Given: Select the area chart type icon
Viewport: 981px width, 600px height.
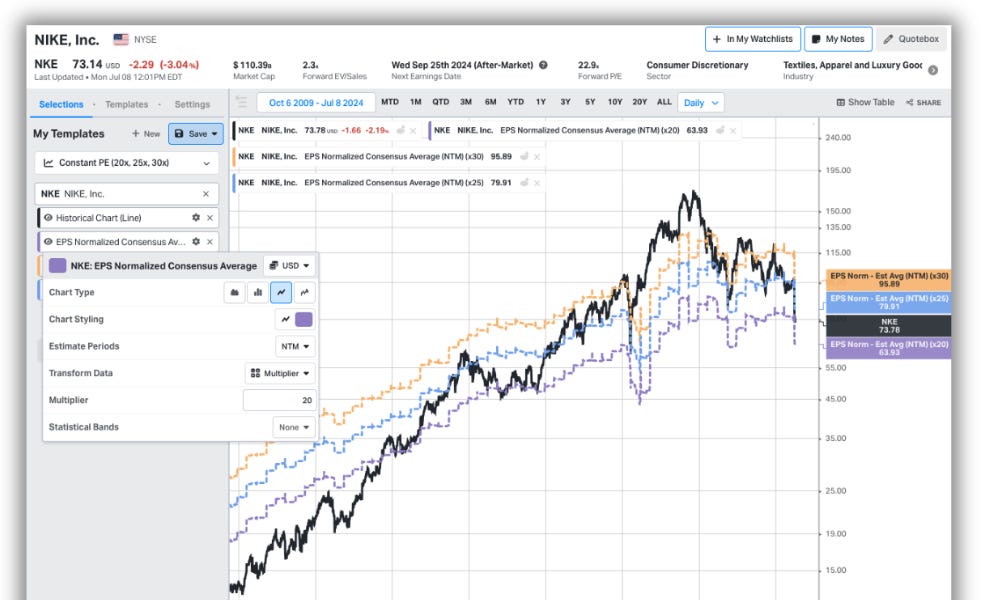Looking at the screenshot, I should coord(235,292).
